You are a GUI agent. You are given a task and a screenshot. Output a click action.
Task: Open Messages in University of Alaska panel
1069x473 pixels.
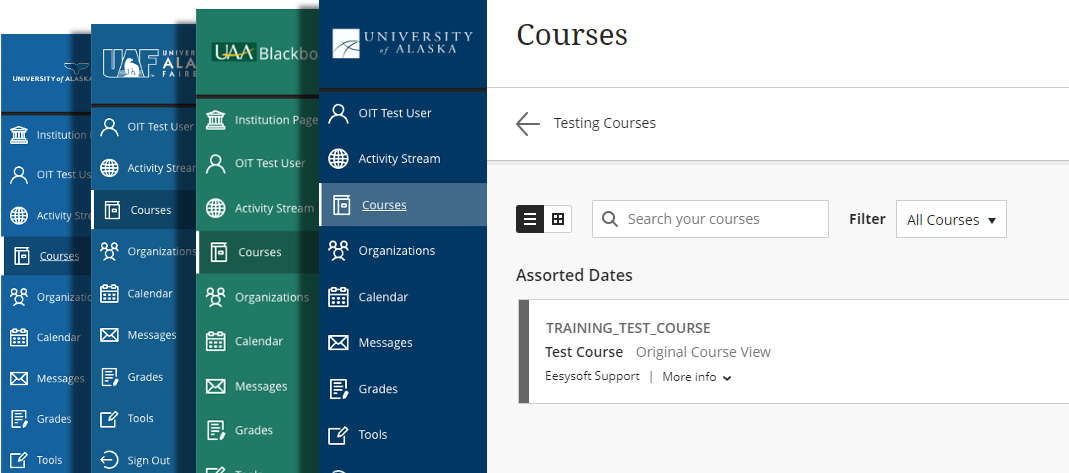(385, 343)
